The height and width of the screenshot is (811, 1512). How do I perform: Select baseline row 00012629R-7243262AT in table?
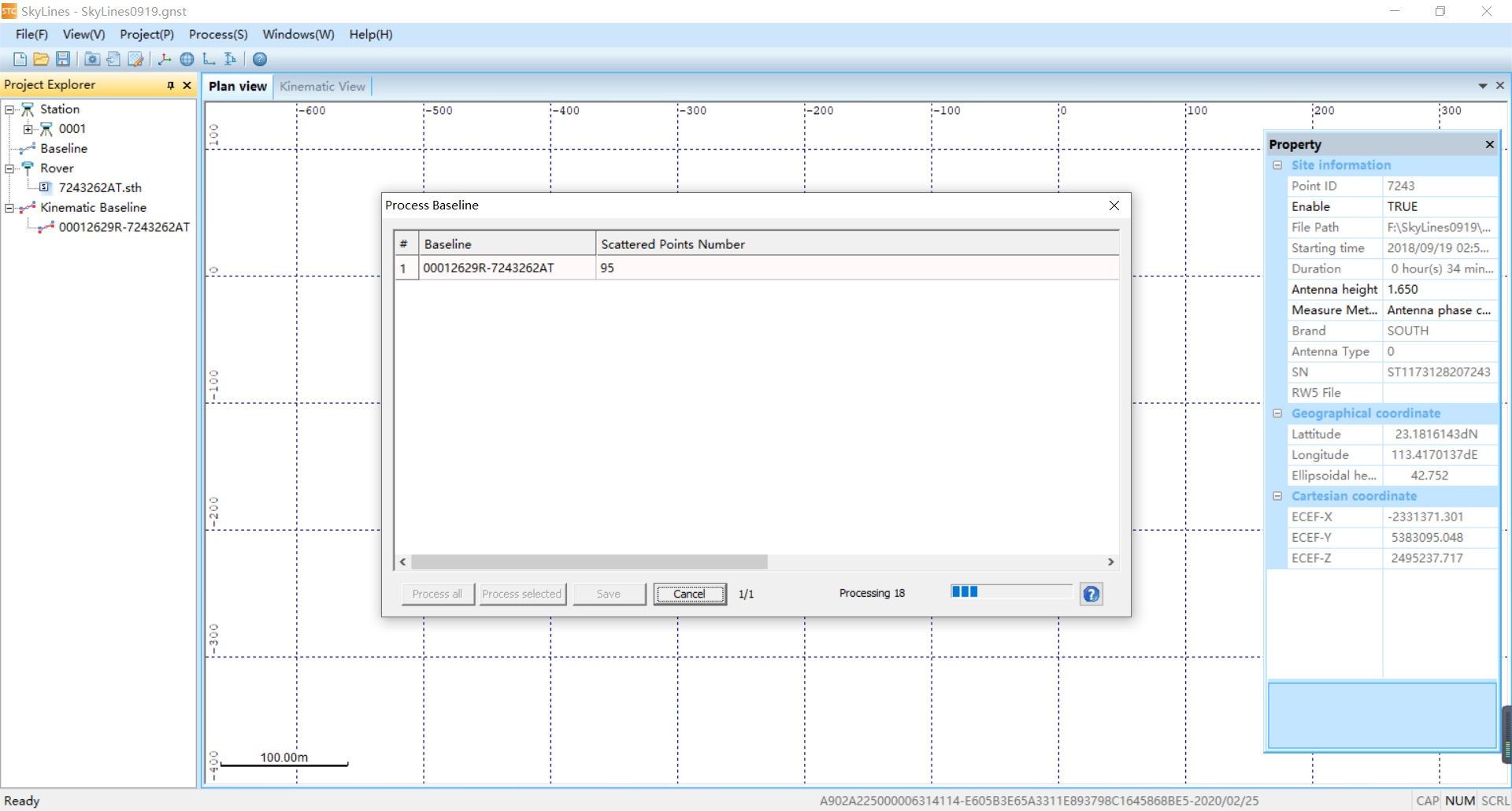tap(488, 268)
